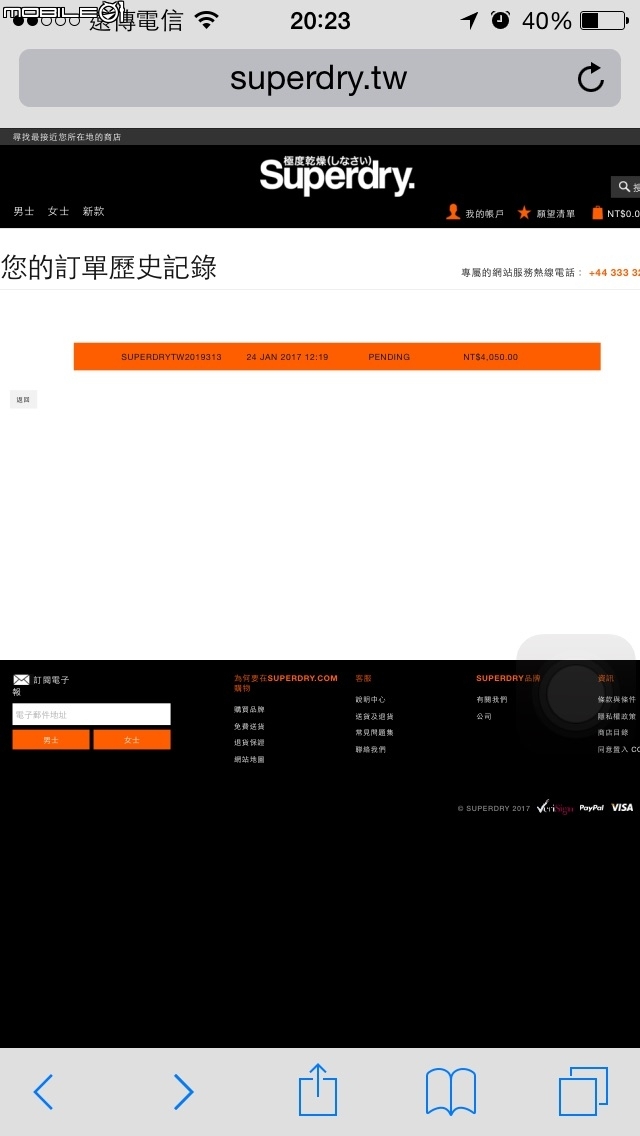Click the © SUPERDRY 2017 text
Image resolution: width=640 pixels, height=1136 pixels.
[x=494, y=809]
